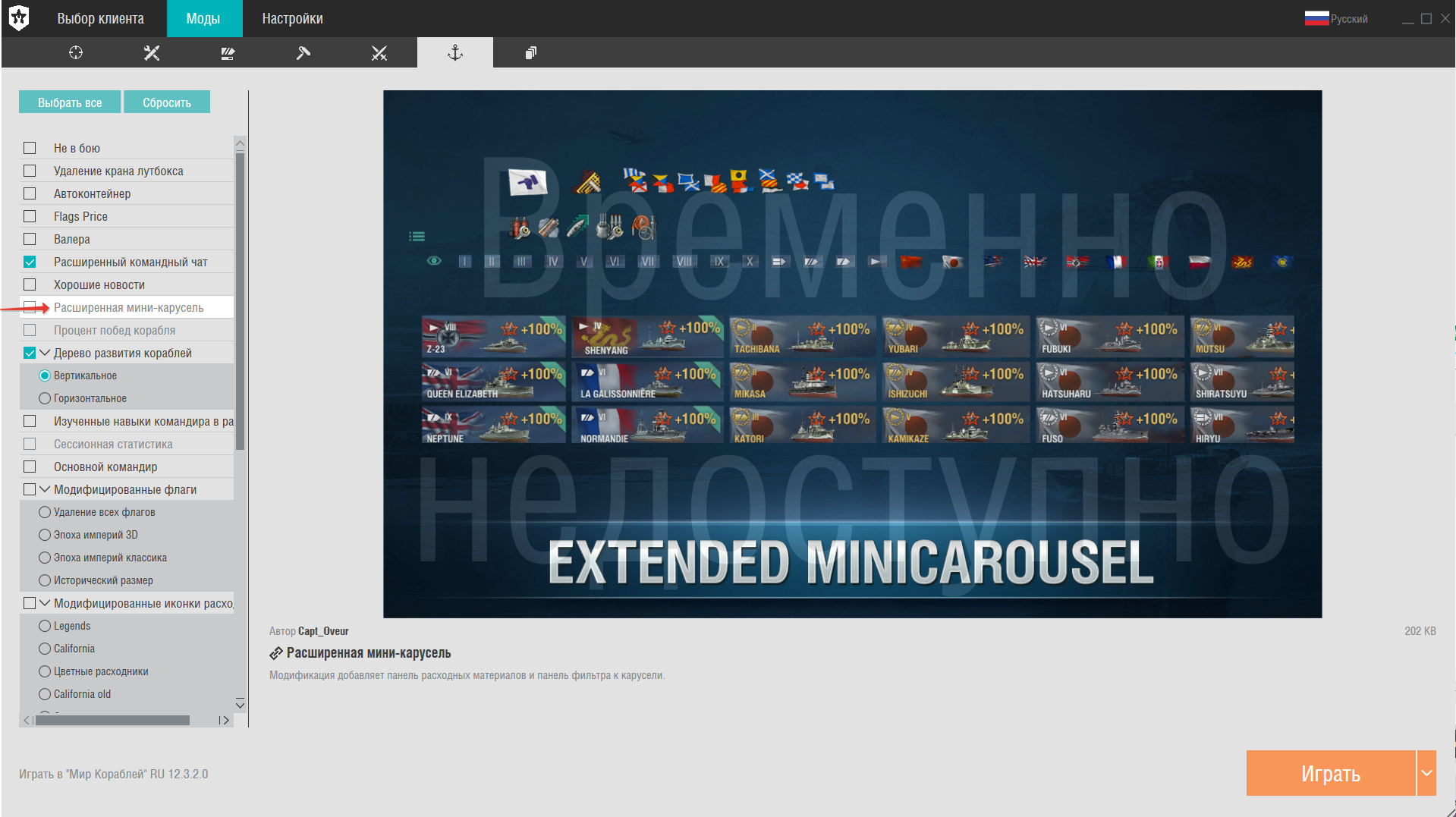Click the Выбрать все button
This screenshot has height=817, width=1456.
point(70,102)
